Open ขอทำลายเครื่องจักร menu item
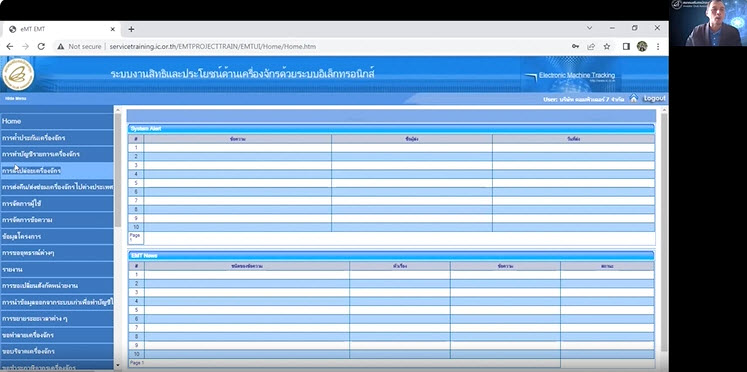 [57, 335]
